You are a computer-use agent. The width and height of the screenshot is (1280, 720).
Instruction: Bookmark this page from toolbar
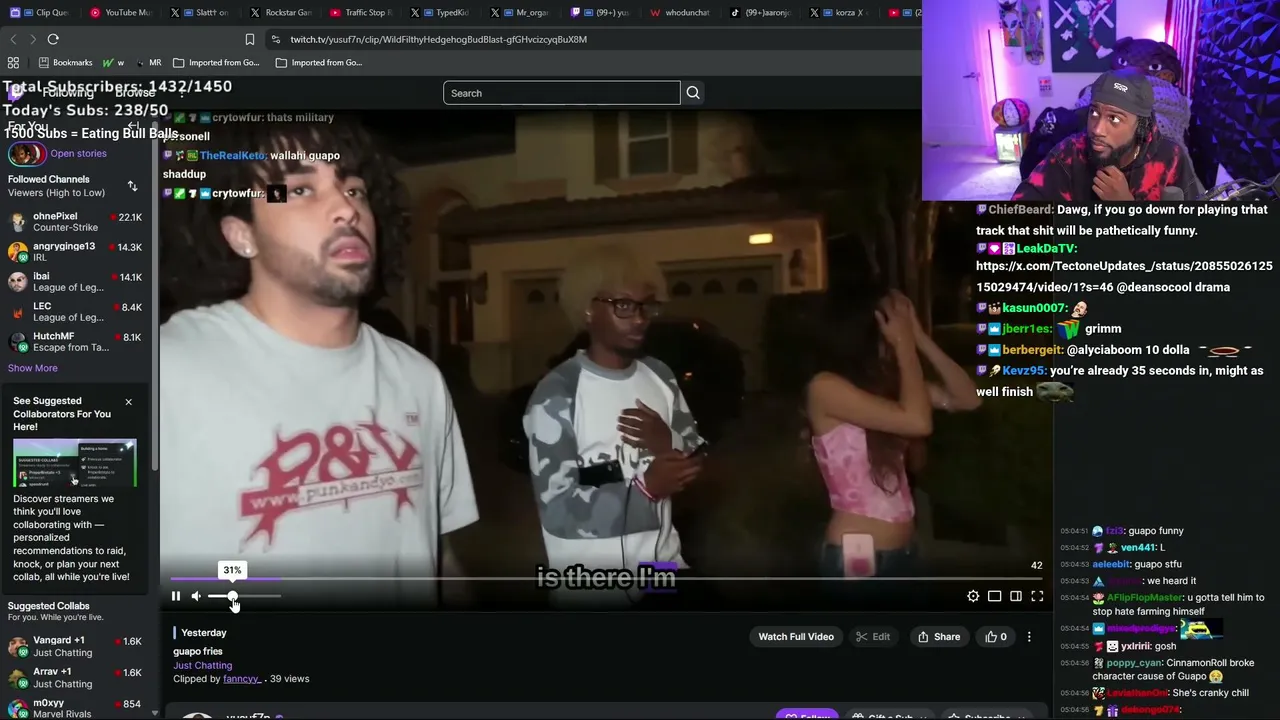[250, 39]
